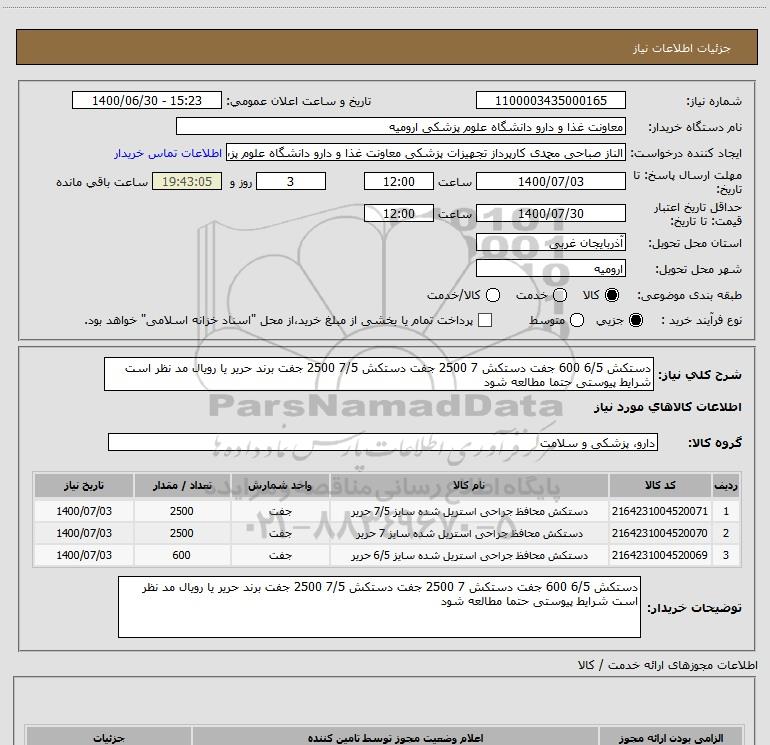Click the گروه کالا field
Screen dimensions: 770x745
[381, 442]
